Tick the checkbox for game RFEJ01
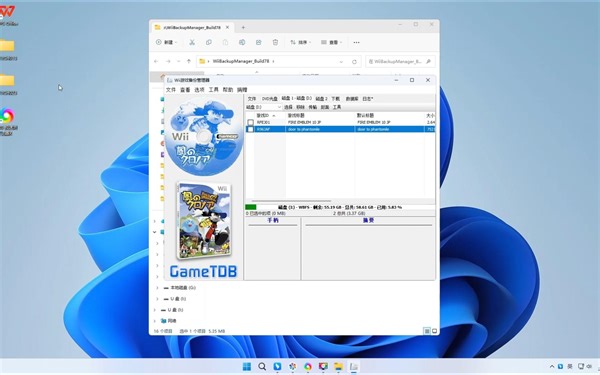This screenshot has height=375, width=600. [x=250, y=122]
